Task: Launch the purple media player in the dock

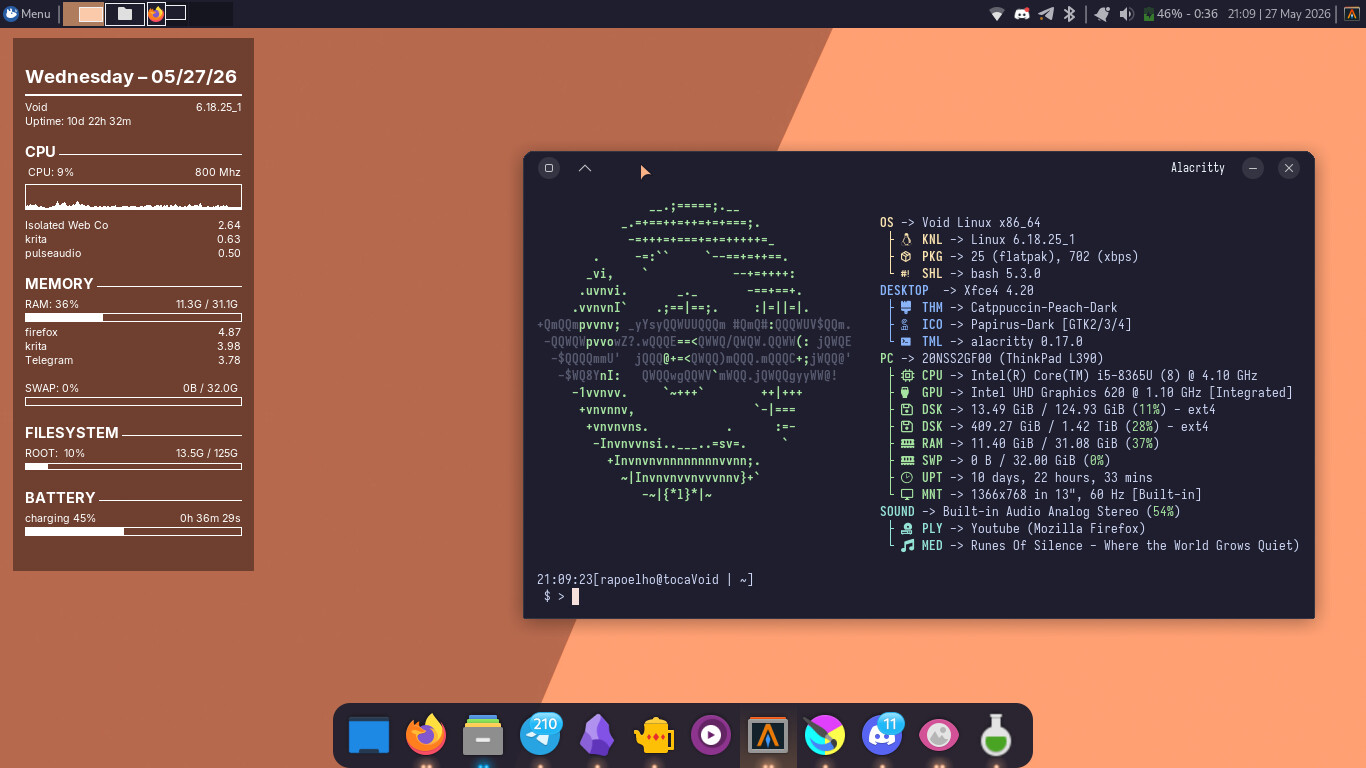Action: [711, 736]
